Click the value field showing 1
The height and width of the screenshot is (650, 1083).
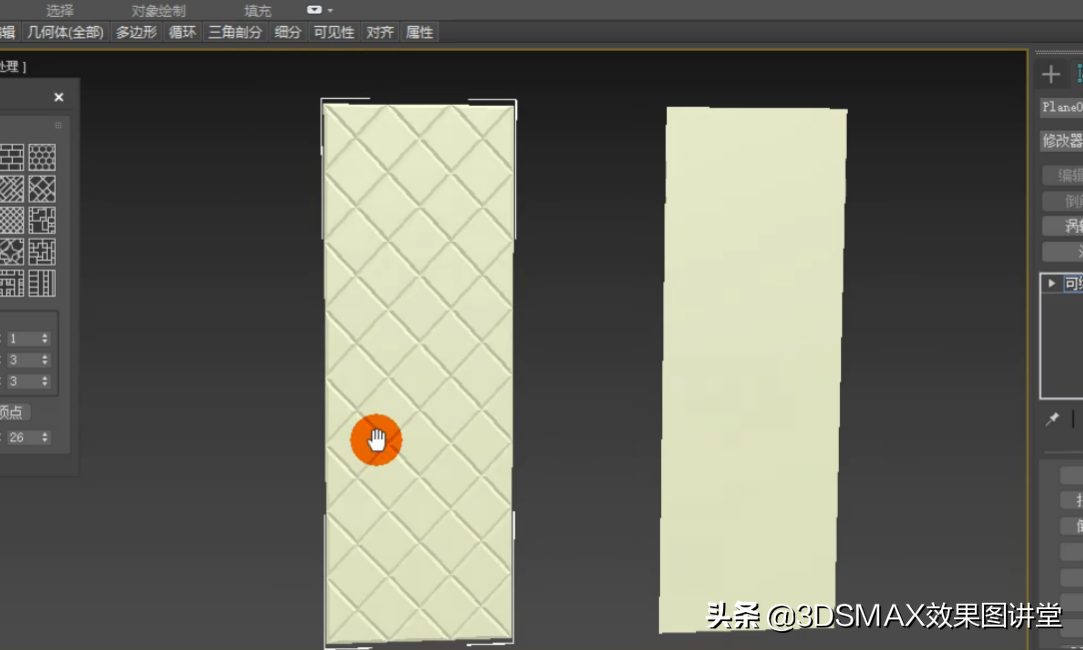22,338
